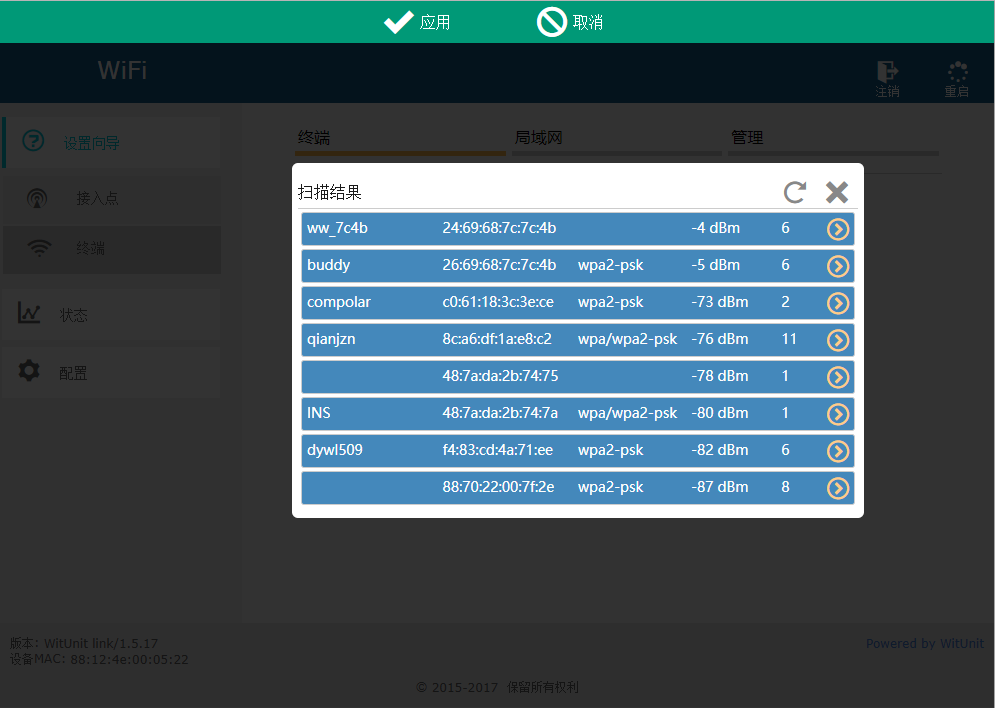The height and width of the screenshot is (708, 995).
Task: Select arrow icon for 48:7a:da:2b:74:75 row
Action: pos(838,377)
